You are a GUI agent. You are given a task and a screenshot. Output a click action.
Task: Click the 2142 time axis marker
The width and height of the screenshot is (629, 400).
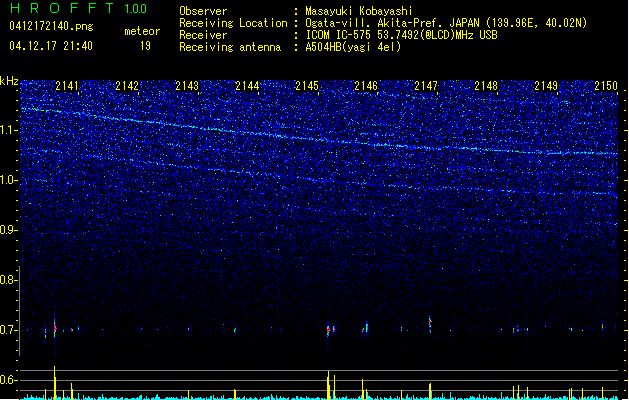127,86
